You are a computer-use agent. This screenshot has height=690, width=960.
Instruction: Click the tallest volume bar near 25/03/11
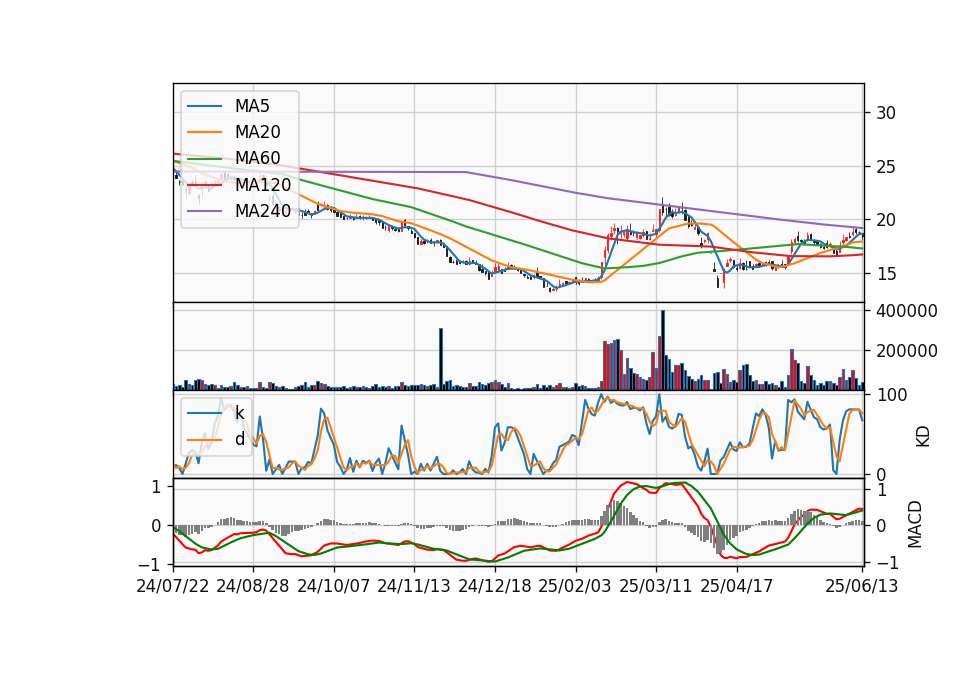click(x=663, y=350)
